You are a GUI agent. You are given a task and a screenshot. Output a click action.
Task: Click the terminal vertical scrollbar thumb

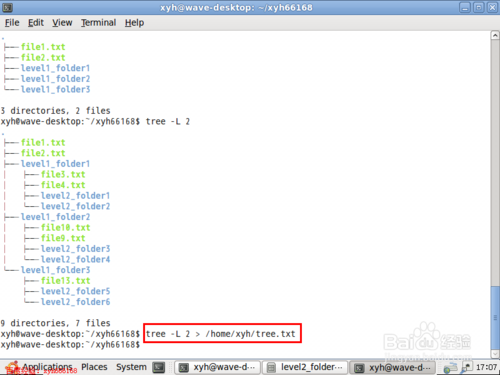click(495, 317)
